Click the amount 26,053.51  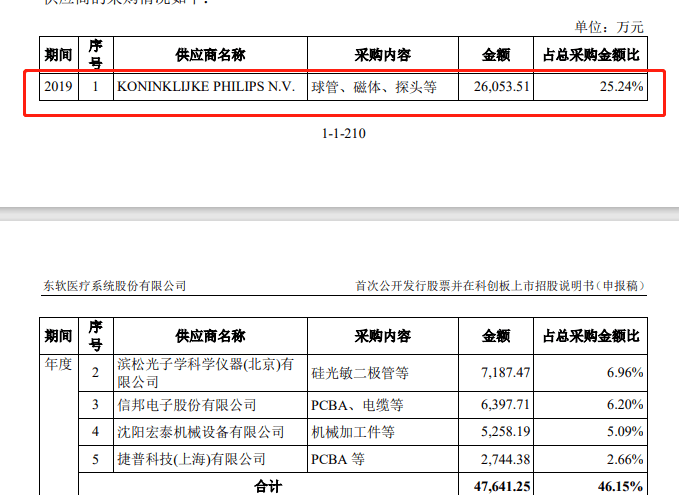click(x=501, y=87)
